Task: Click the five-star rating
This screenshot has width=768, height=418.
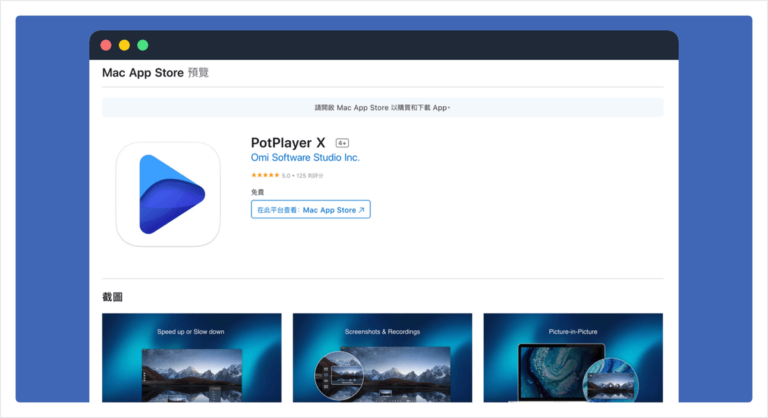Action: click(x=265, y=175)
